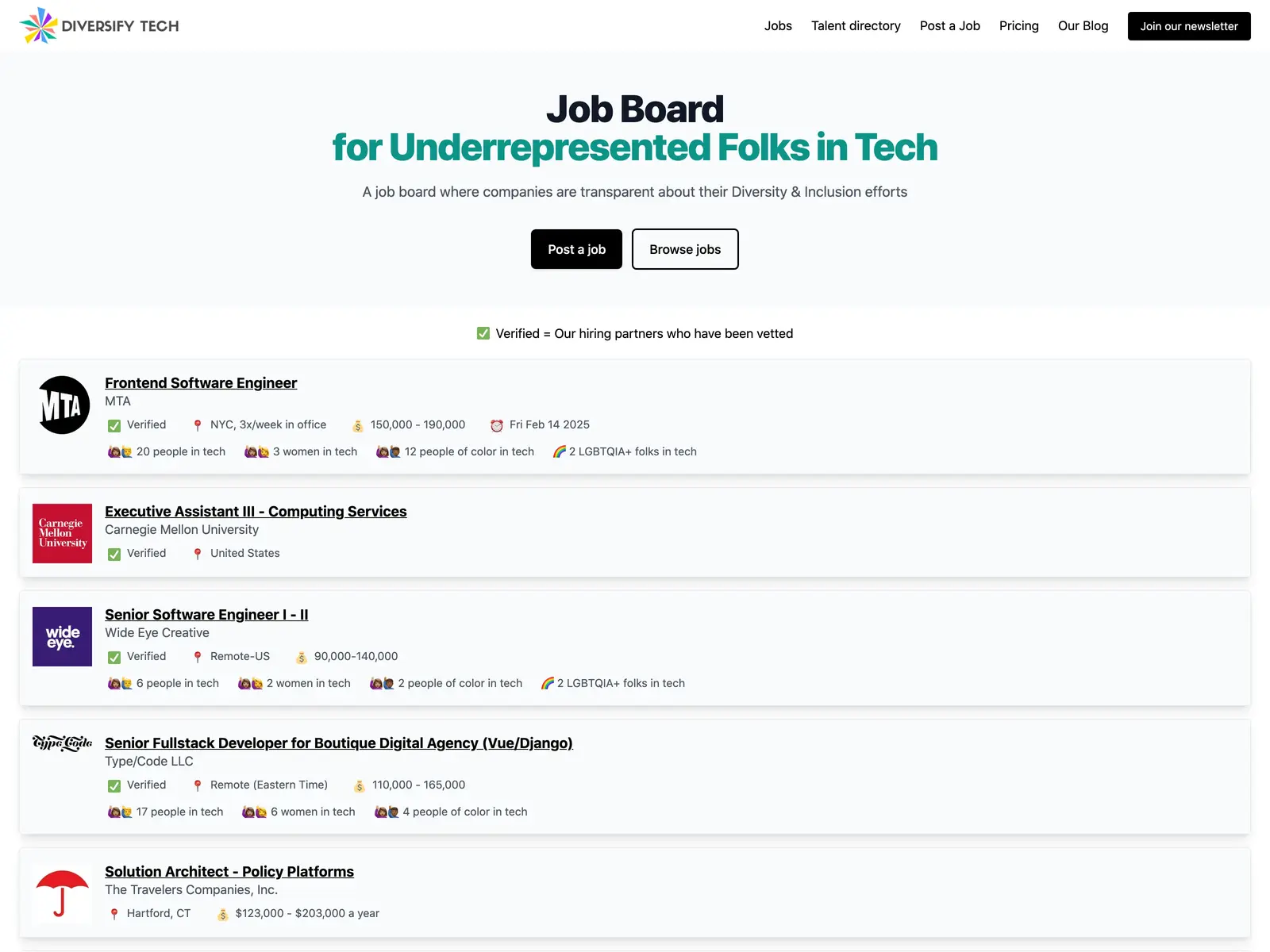Click the Verified checkmark in Wide Eye Creative listing
This screenshot has width=1270, height=952.
[114, 657]
